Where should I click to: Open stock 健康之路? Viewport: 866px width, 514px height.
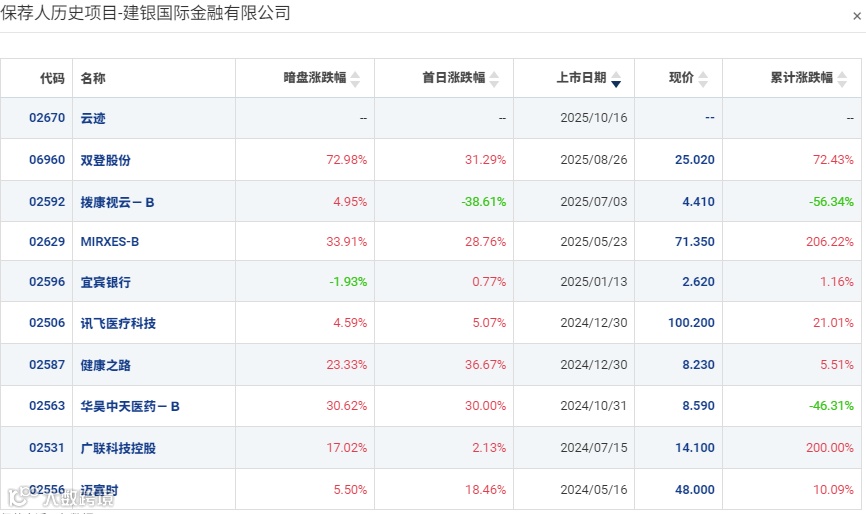(x=105, y=365)
